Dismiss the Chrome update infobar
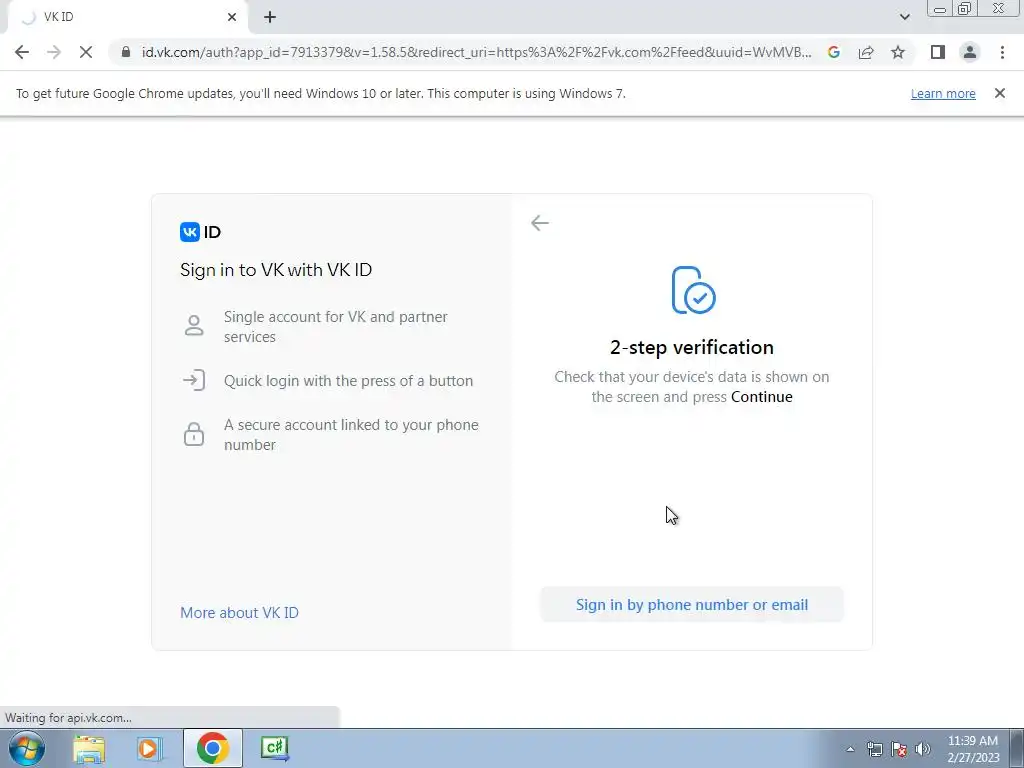 tap(999, 93)
